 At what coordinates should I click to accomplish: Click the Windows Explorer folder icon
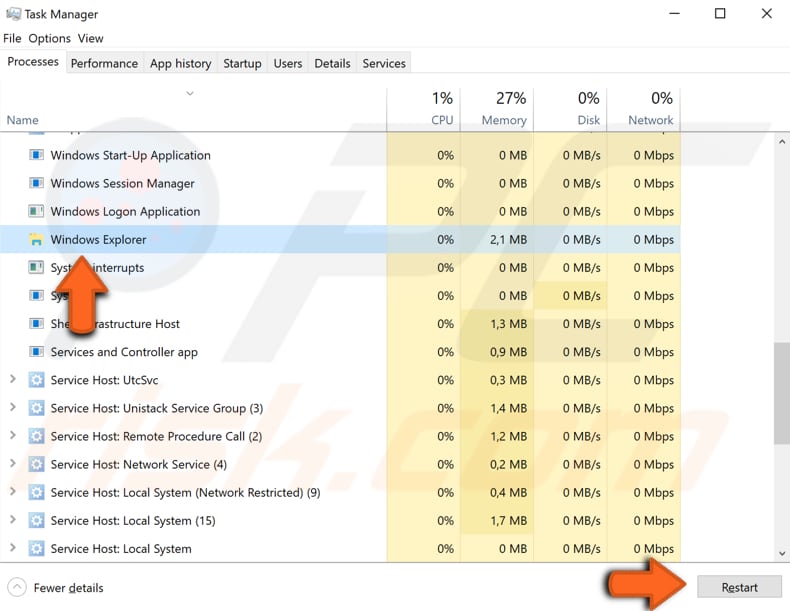[x=36, y=240]
